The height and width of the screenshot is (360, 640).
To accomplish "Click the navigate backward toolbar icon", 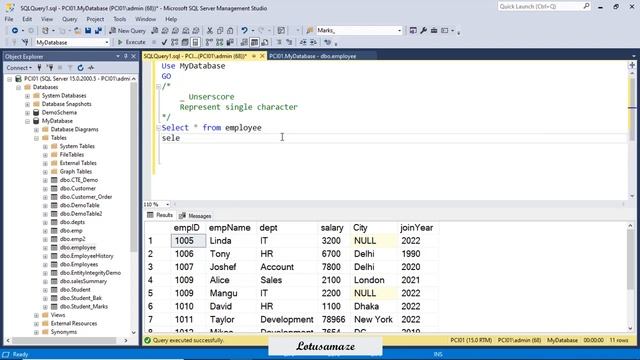I will coord(15,31).
